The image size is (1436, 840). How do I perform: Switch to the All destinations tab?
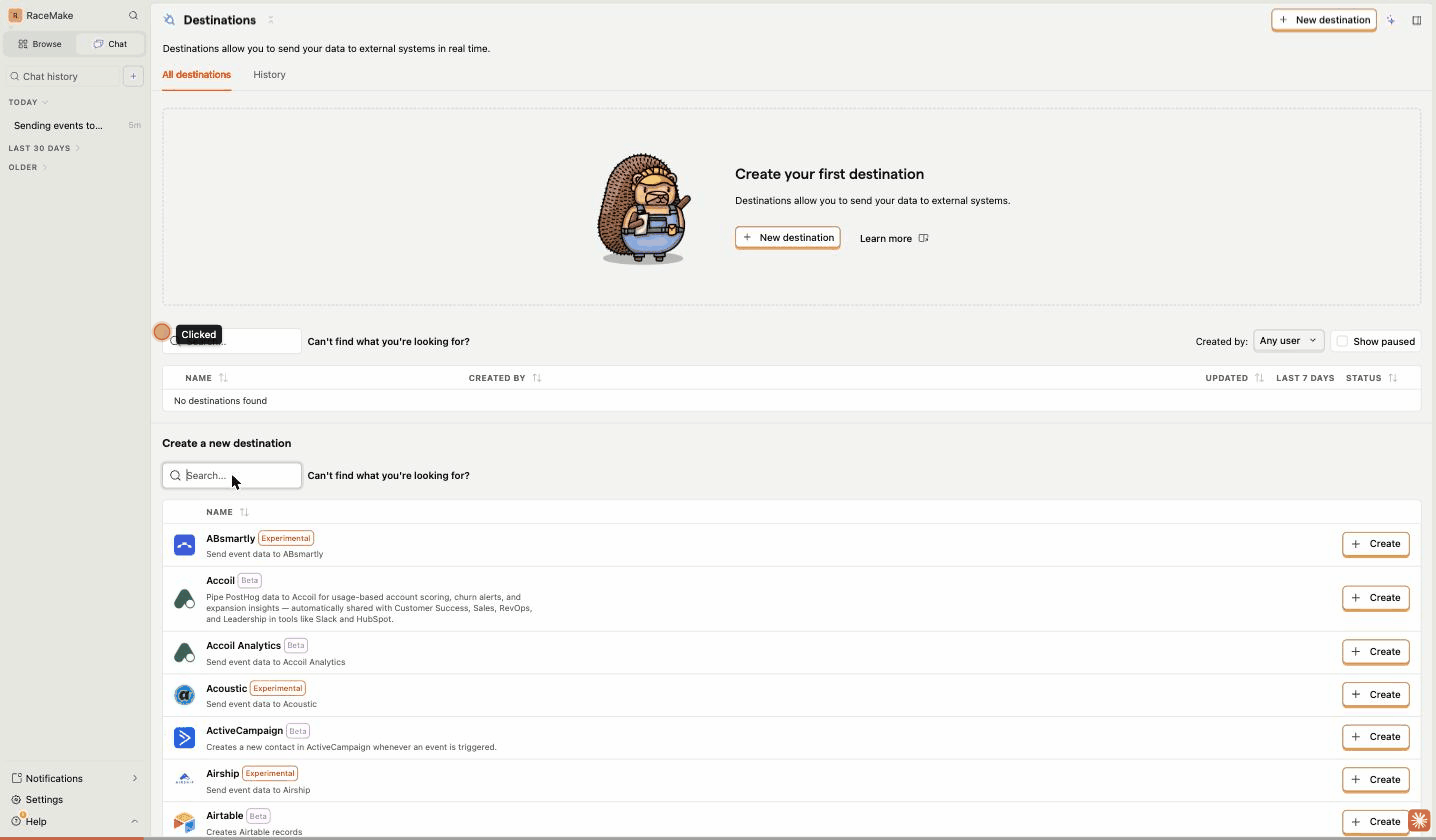(x=196, y=75)
